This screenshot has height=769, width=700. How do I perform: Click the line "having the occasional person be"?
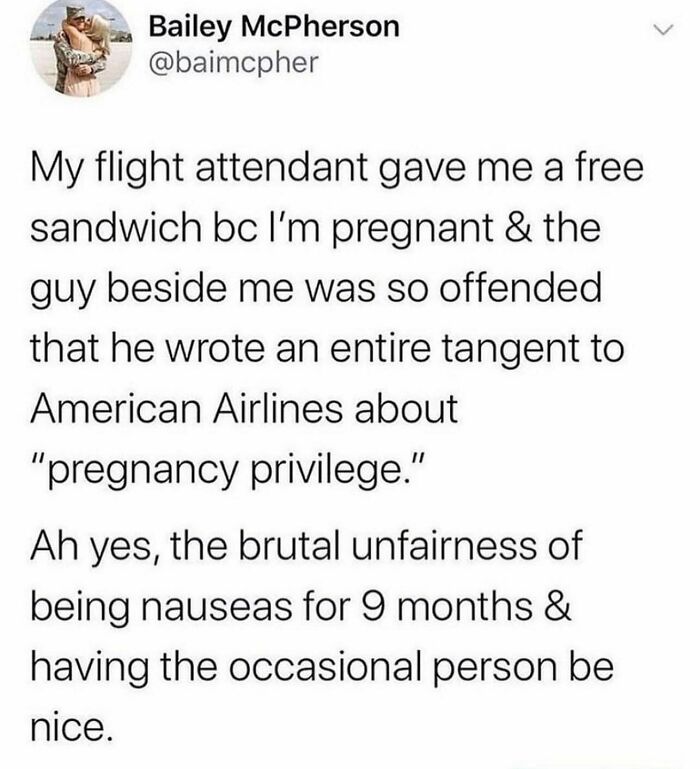tap(322, 666)
